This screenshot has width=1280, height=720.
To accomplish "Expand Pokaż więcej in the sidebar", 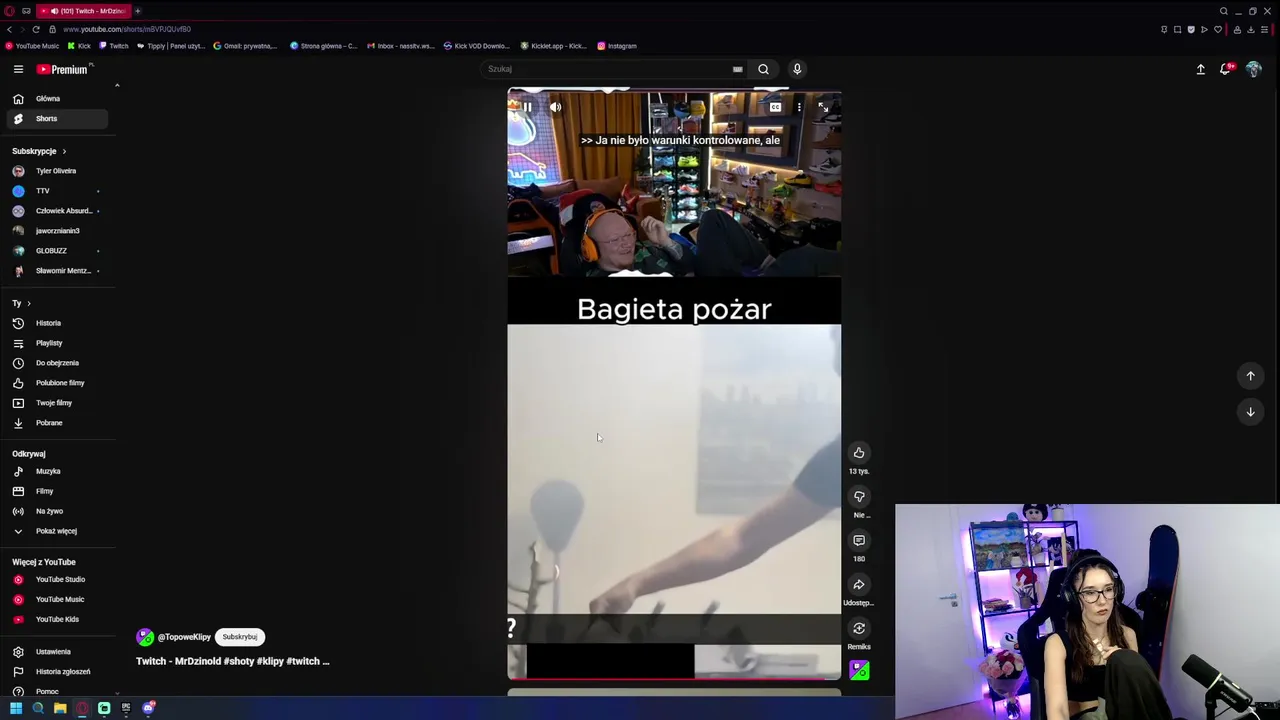I will point(58,531).
